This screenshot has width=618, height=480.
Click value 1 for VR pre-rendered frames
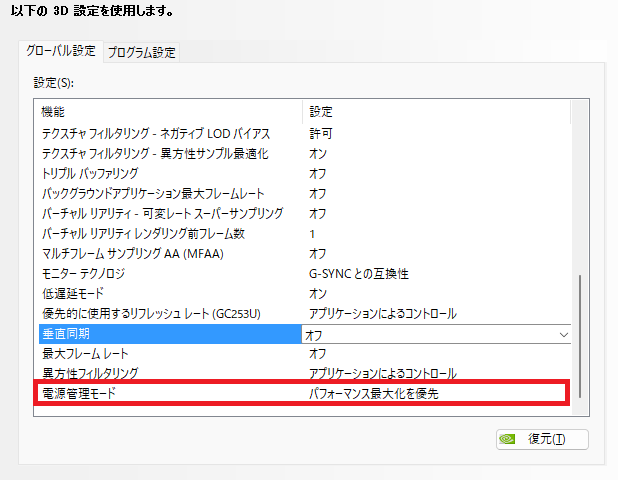(312, 234)
